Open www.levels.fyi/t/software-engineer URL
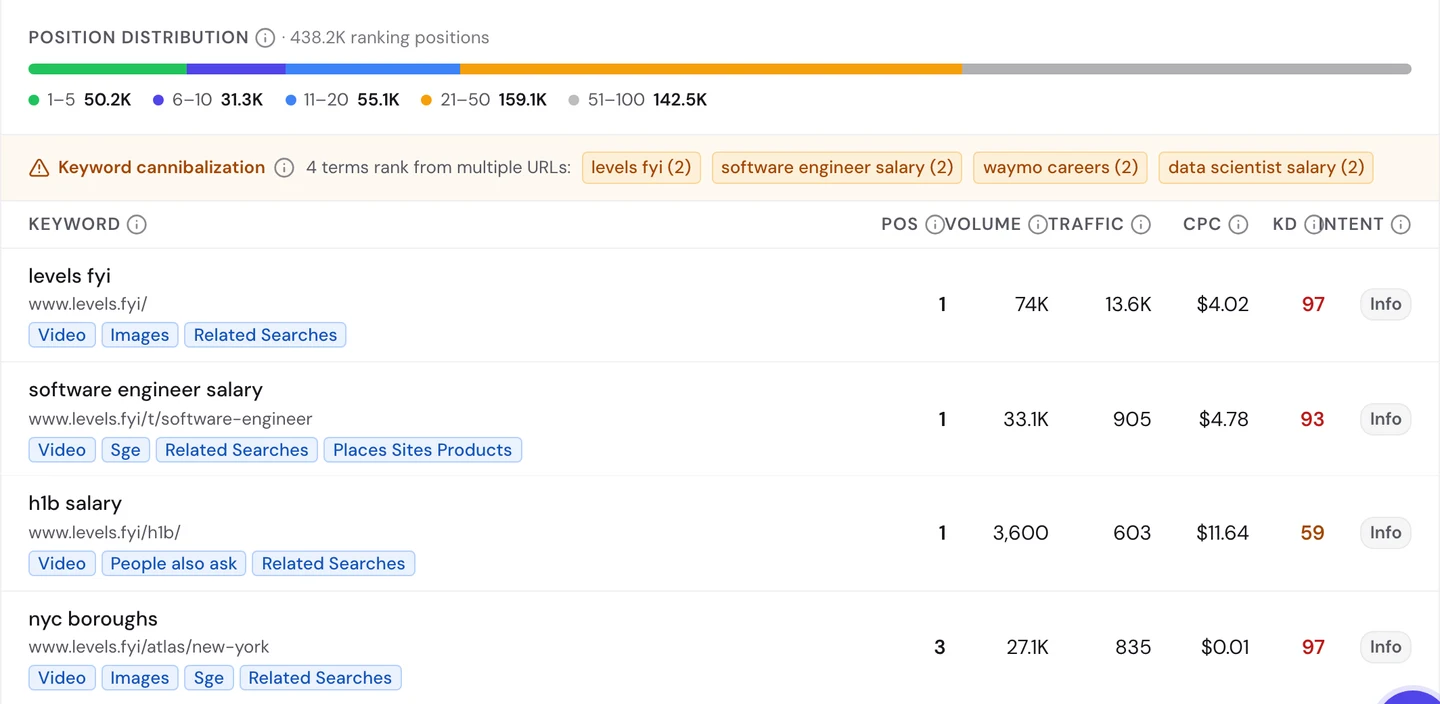Viewport: 1440px width, 704px height. coord(171,419)
